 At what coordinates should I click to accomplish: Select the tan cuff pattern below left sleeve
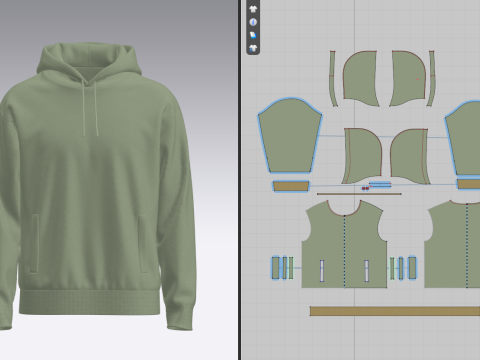(291, 186)
